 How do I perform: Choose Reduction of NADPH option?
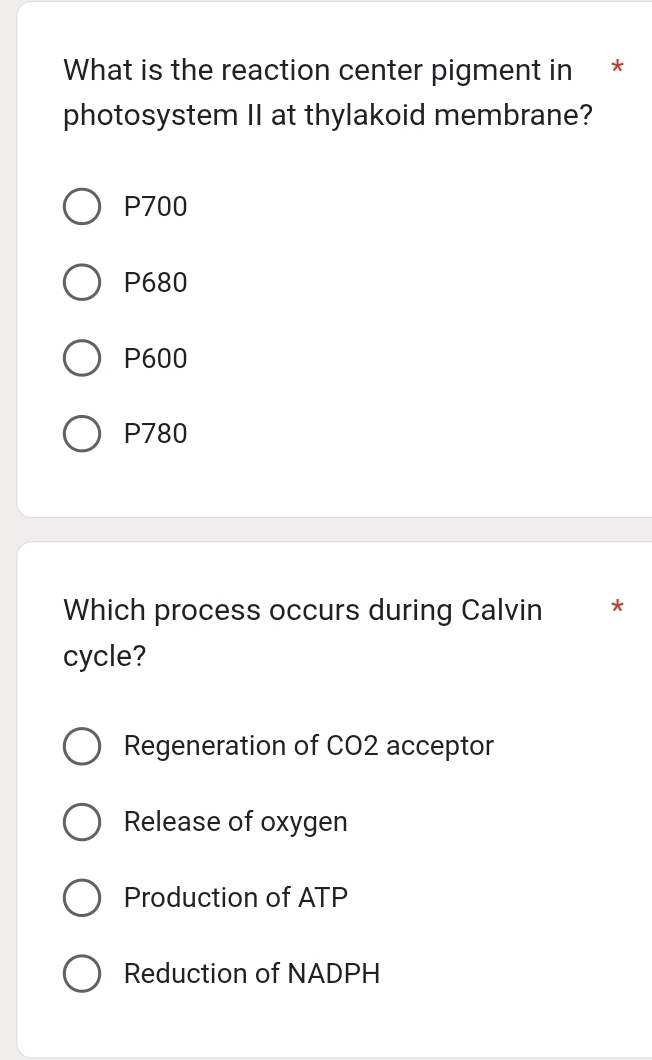pyautogui.click(x=81, y=973)
